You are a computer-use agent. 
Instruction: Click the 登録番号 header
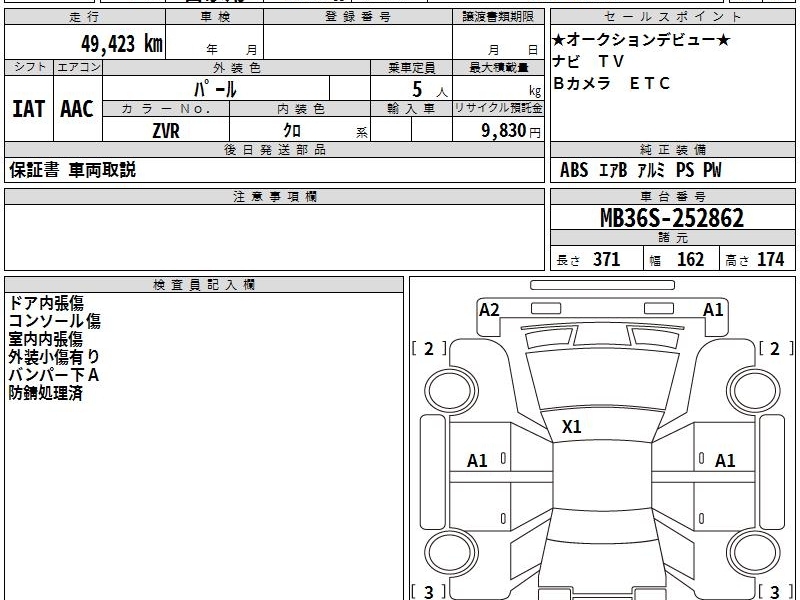[x=358, y=17]
